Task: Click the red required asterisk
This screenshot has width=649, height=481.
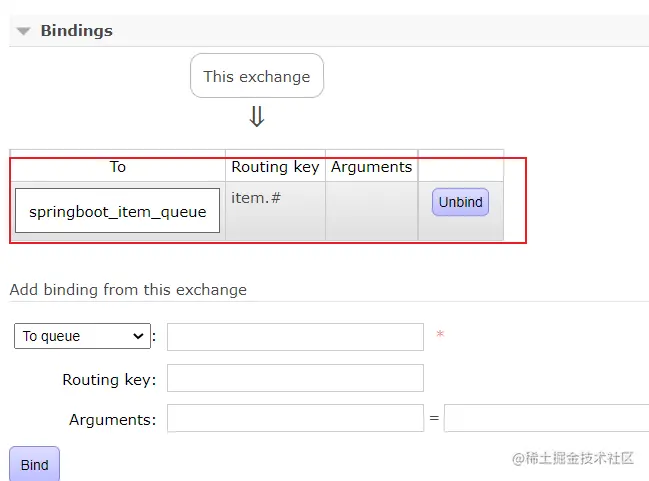Action: click(x=440, y=335)
